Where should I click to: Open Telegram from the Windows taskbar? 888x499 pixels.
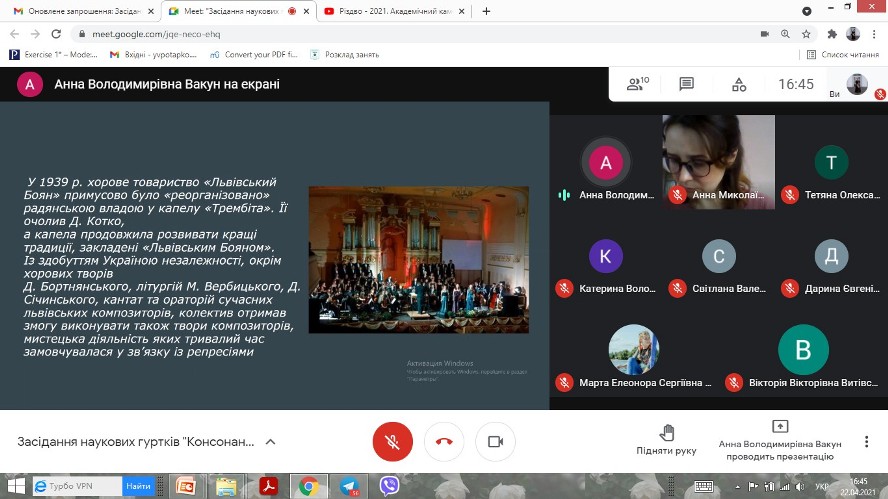(349, 486)
